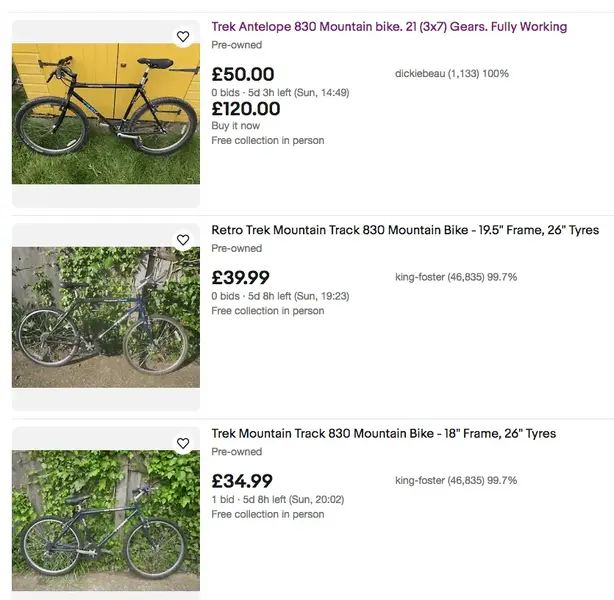Click the 1 bid time-left text

click(278, 500)
